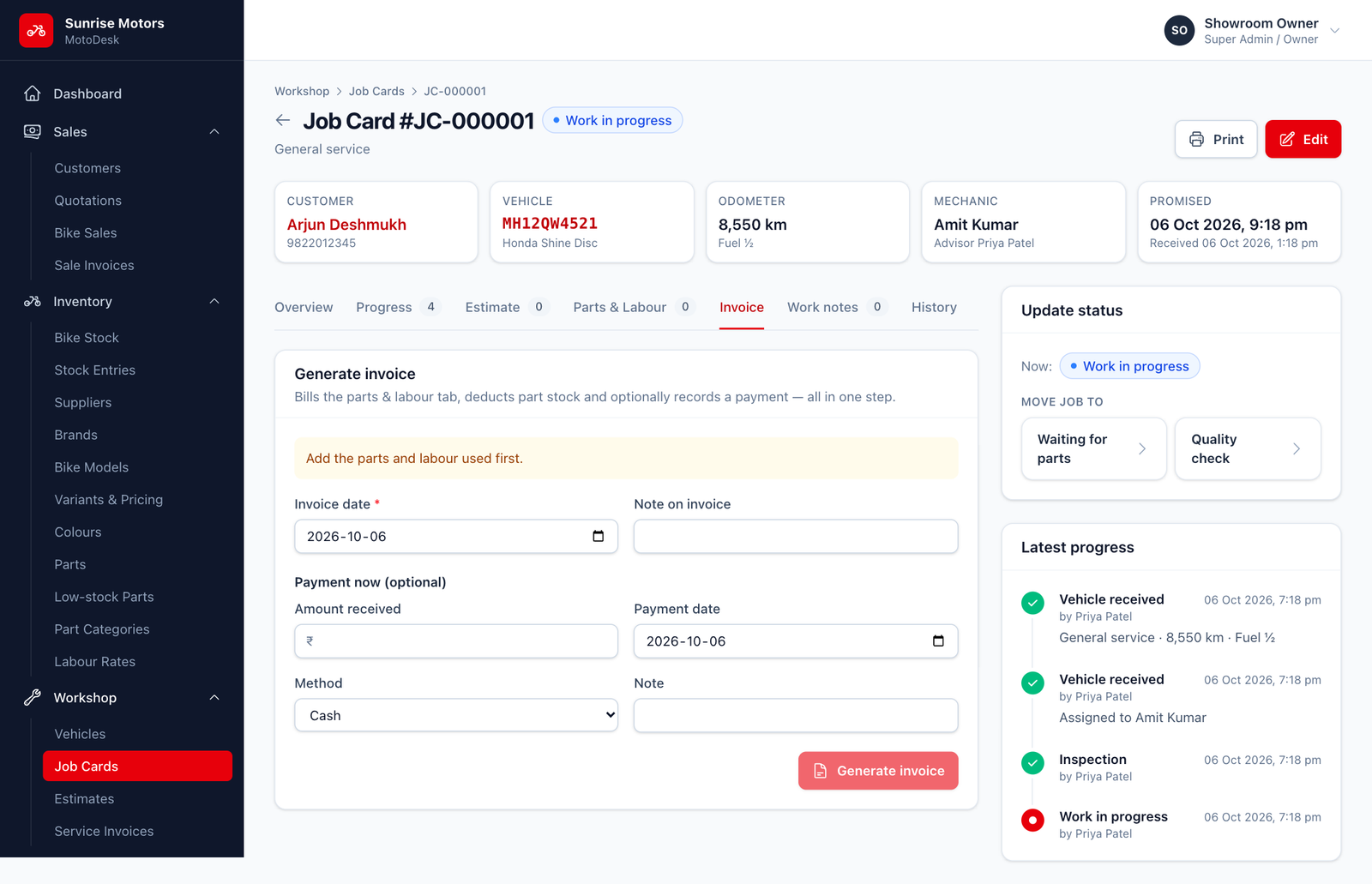The image size is (1372, 884).
Task: Open the Work notes tab
Action: coord(837,307)
